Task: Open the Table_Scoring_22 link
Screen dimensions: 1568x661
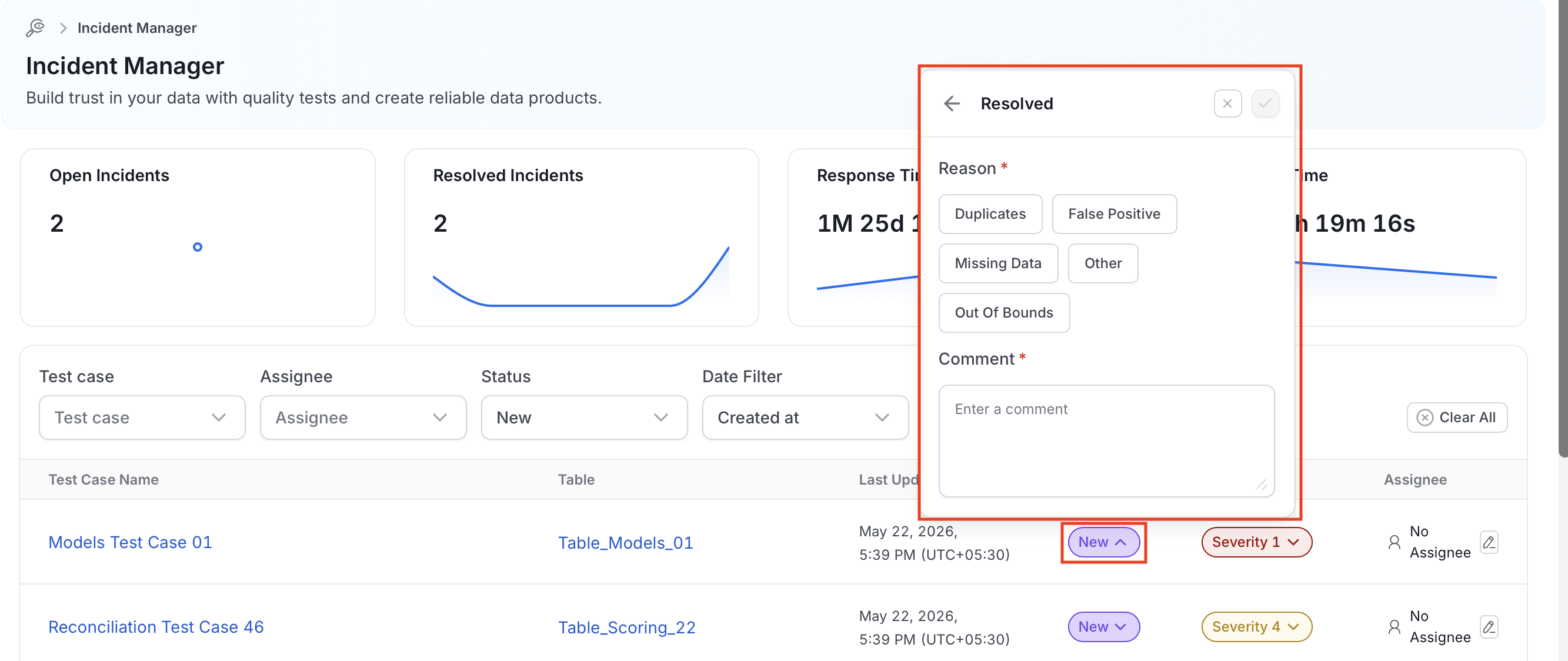Action: [x=626, y=627]
